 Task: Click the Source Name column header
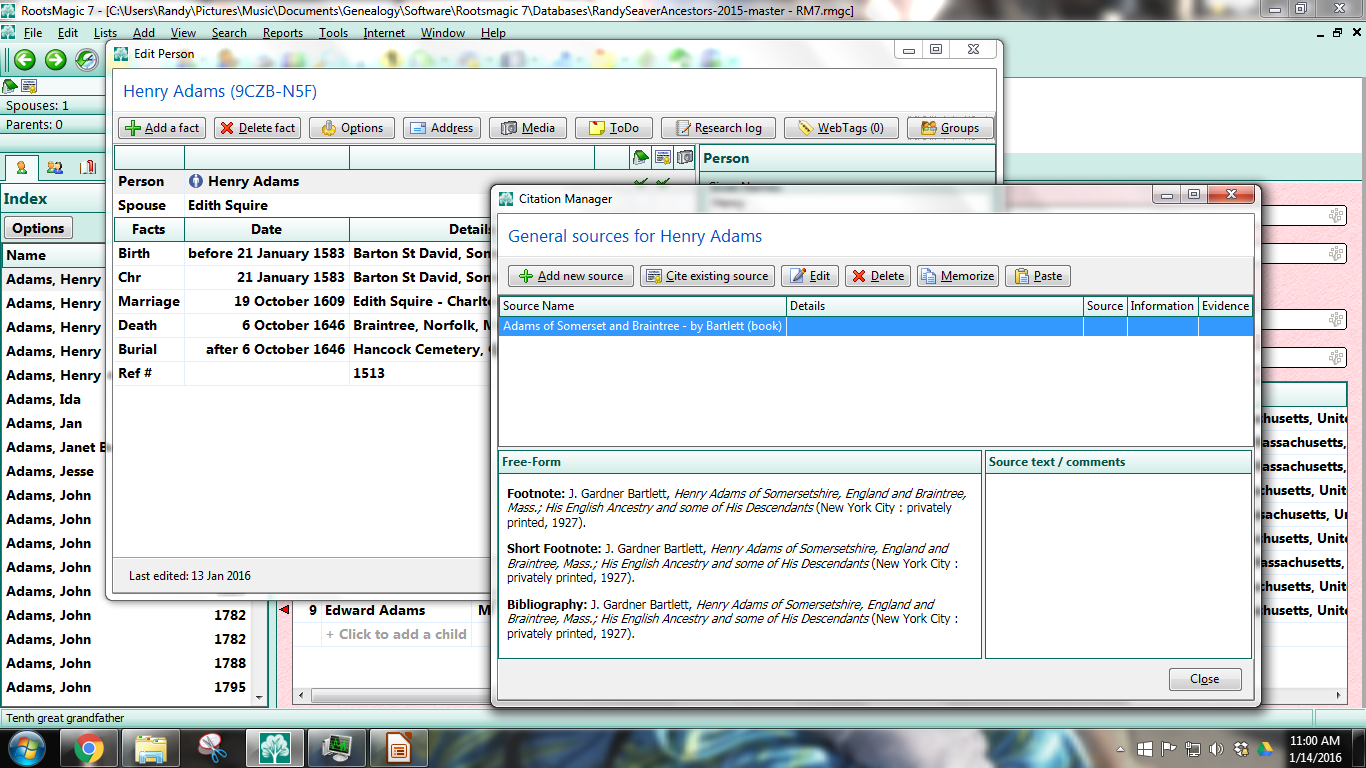642,306
